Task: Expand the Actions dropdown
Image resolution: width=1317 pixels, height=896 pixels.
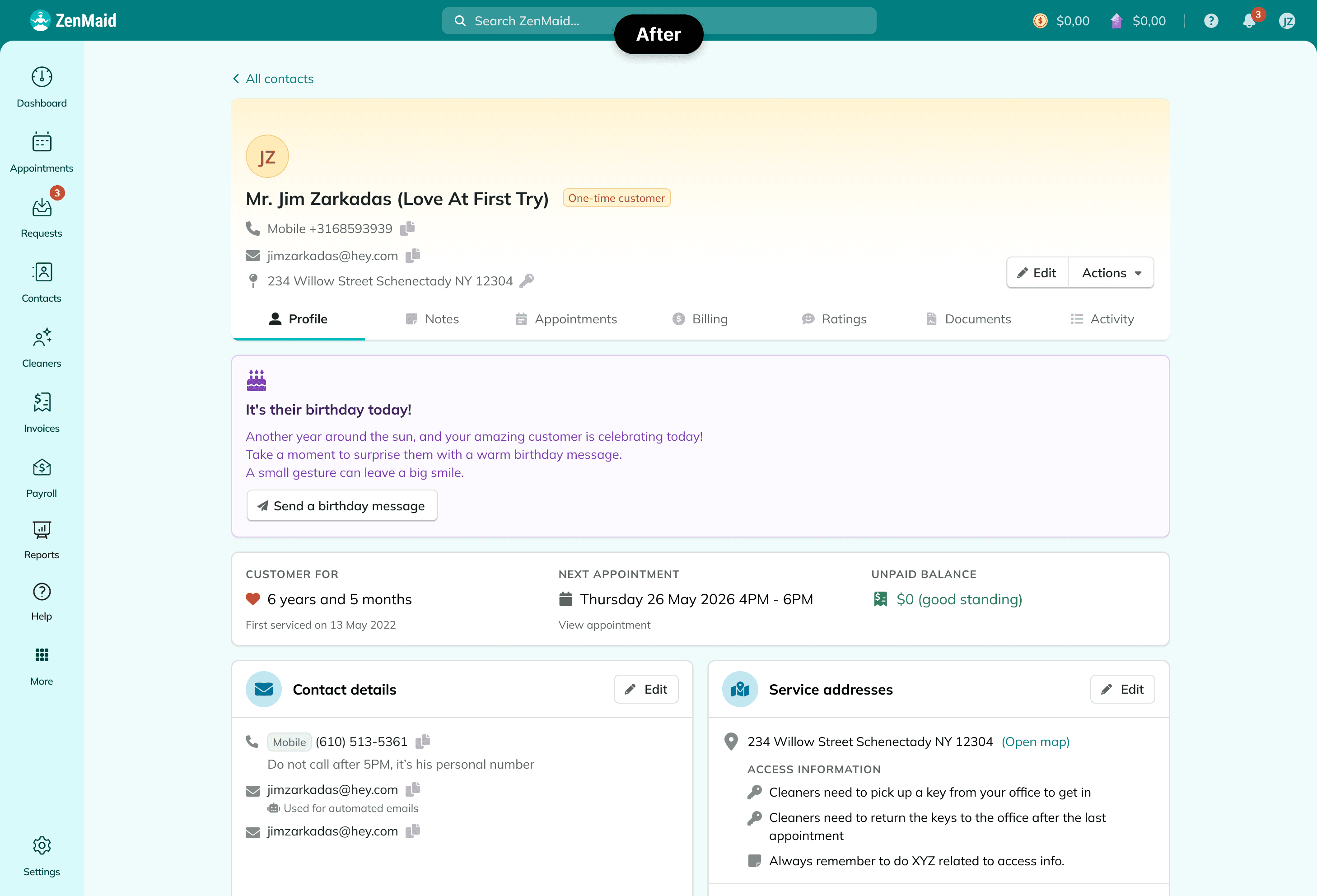Action: [1110, 273]
